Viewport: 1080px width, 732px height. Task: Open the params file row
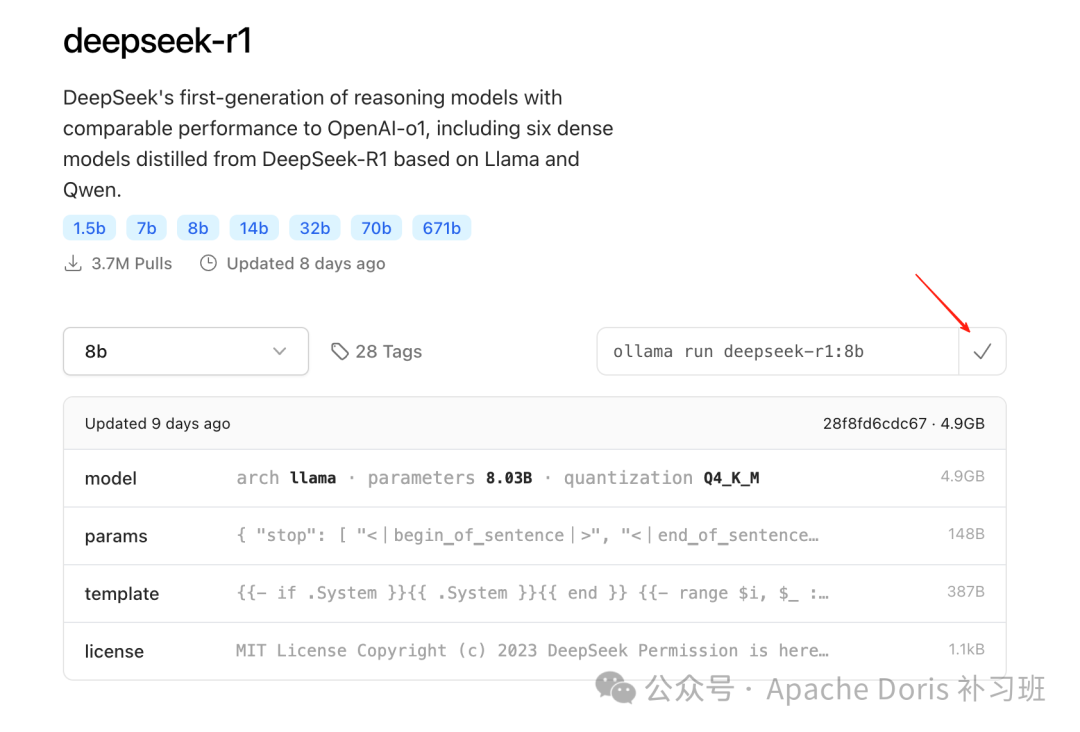[x=534, y=536]
